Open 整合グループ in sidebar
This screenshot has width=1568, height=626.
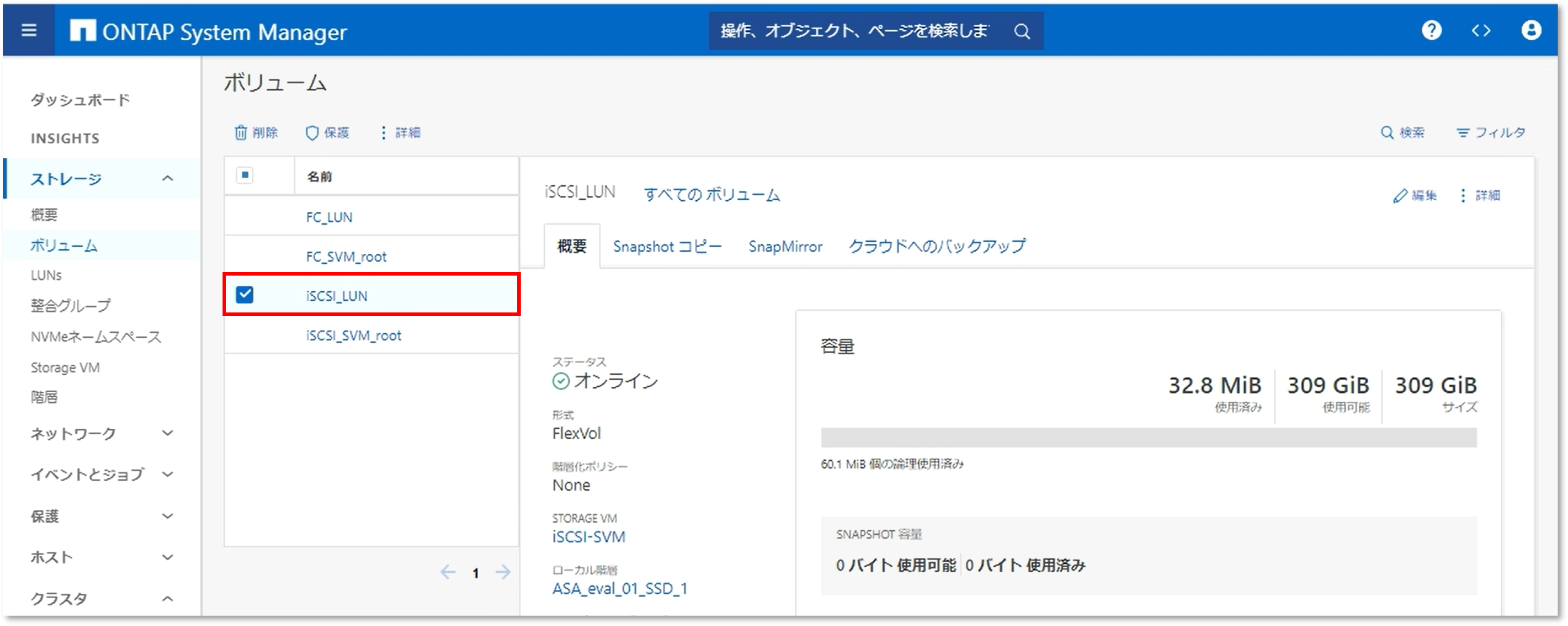pyautogui.click(x=71, y=306)
